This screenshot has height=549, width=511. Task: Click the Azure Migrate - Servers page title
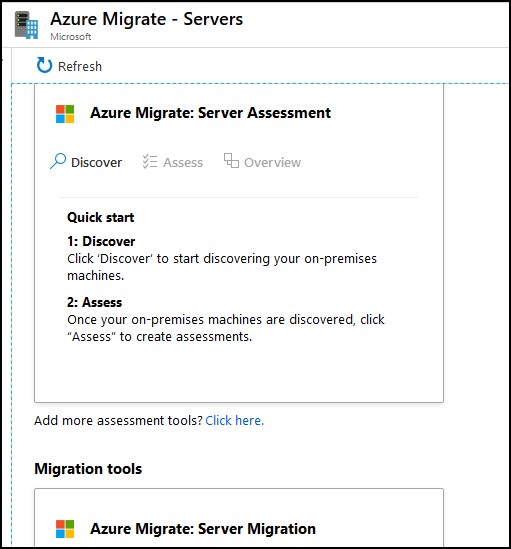pyautogui.click(x=146, y=19)
